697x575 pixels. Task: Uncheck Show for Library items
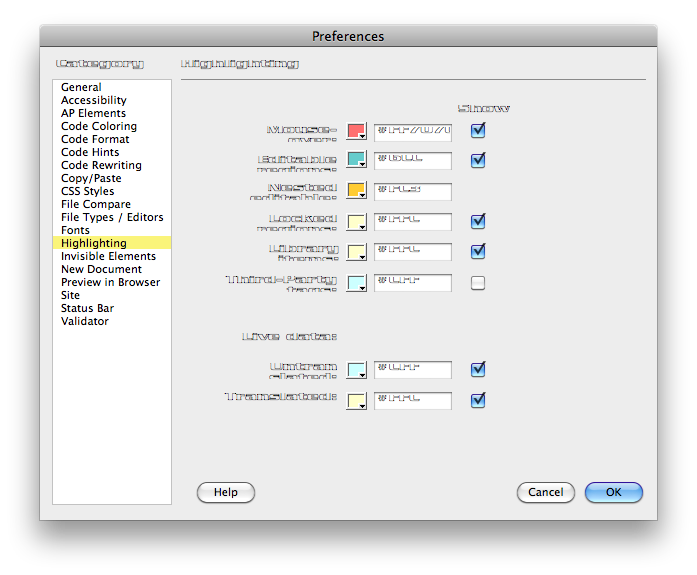click(478, 252)
